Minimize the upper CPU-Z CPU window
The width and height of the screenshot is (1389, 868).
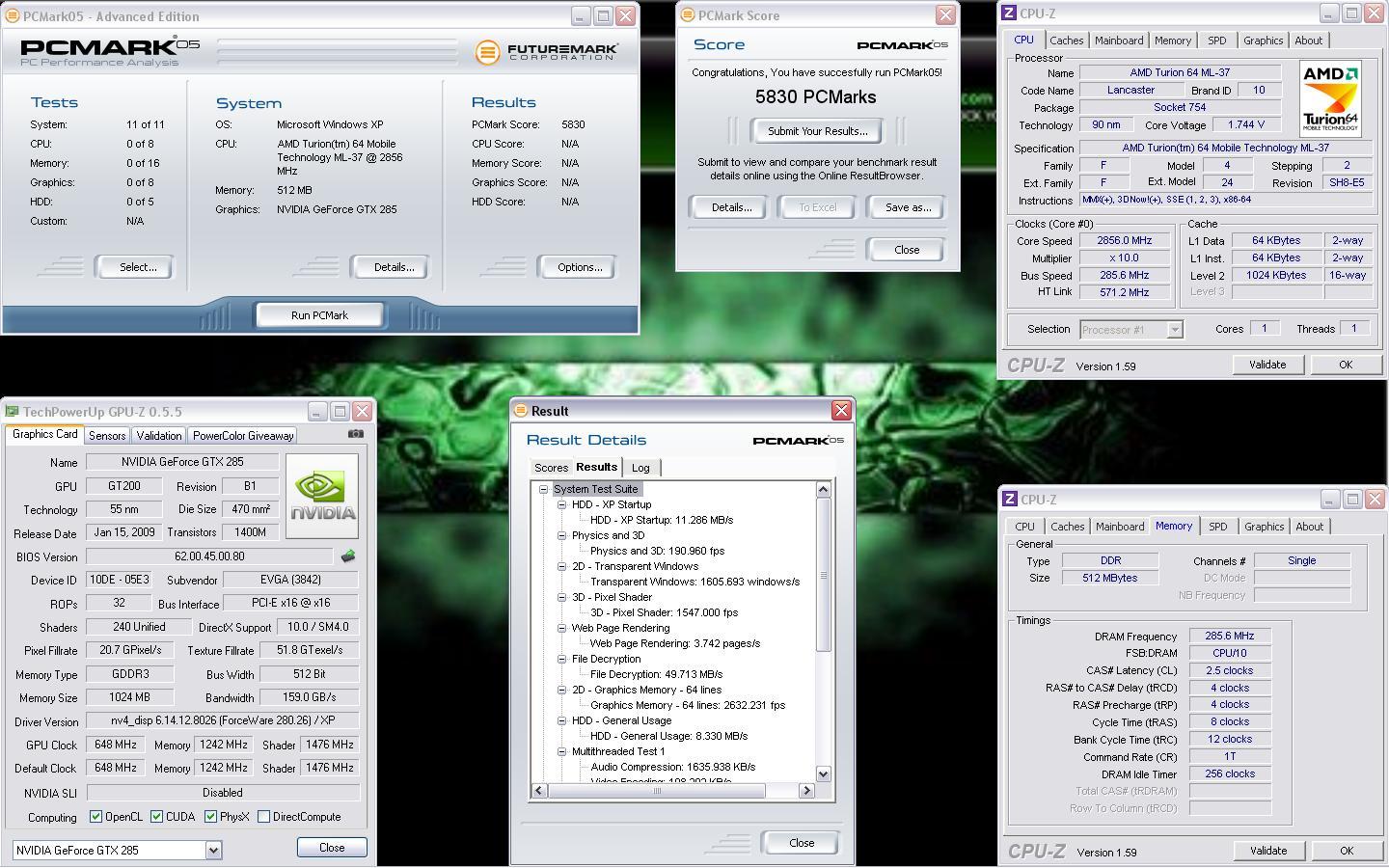point(1329,14)
